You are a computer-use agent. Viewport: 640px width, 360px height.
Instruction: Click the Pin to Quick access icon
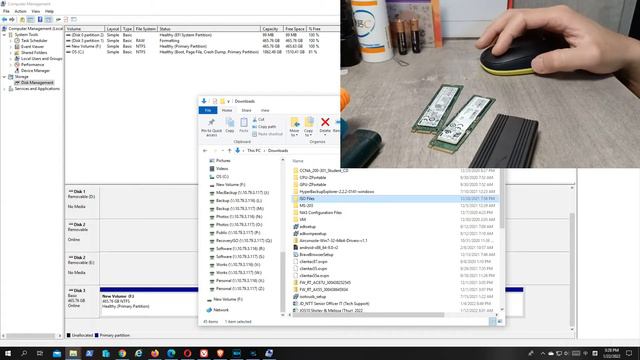tap(211, 127)
